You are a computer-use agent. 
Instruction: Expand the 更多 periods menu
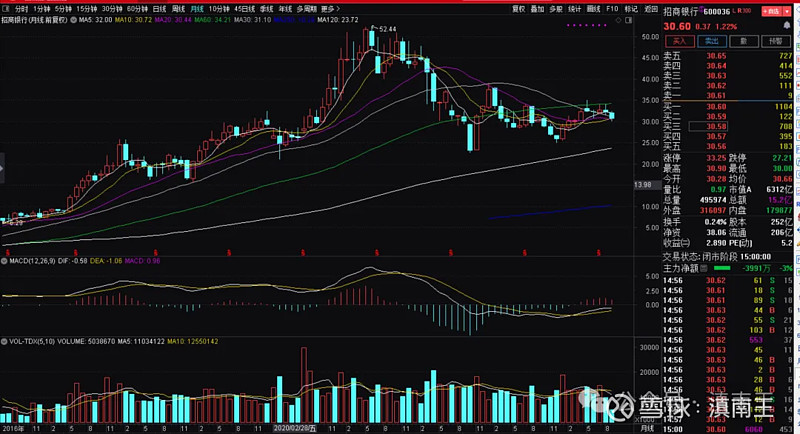330,9
